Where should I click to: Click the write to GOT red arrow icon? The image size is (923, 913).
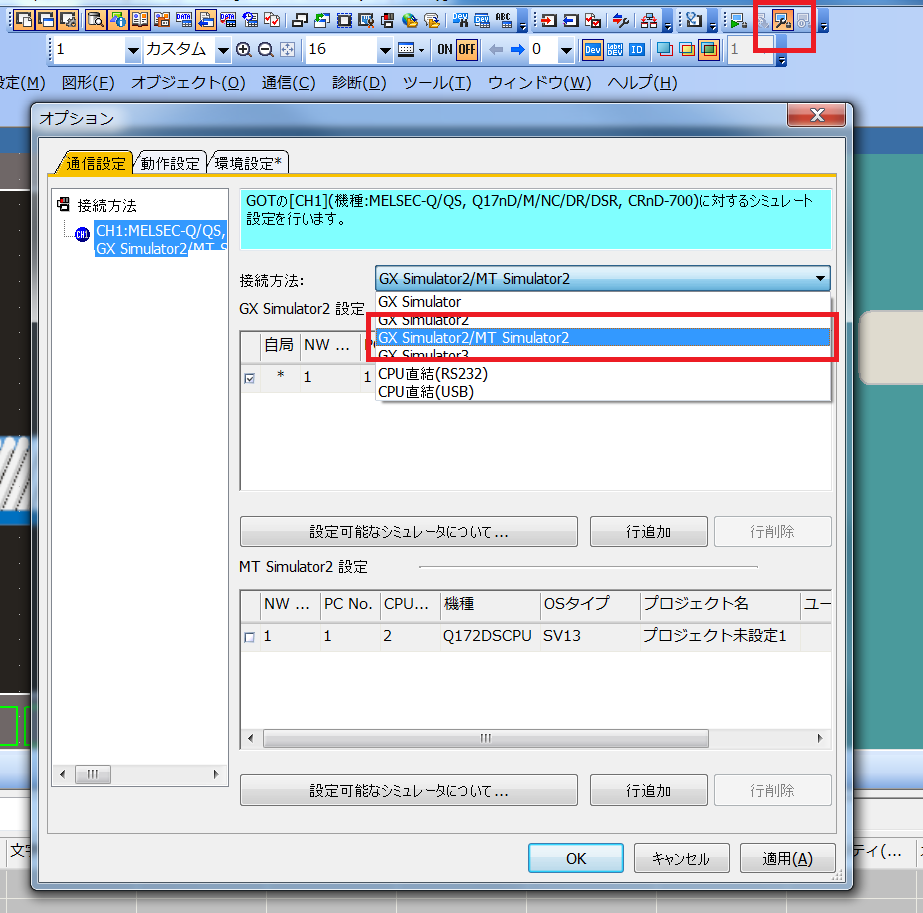[x=548, y=21]
